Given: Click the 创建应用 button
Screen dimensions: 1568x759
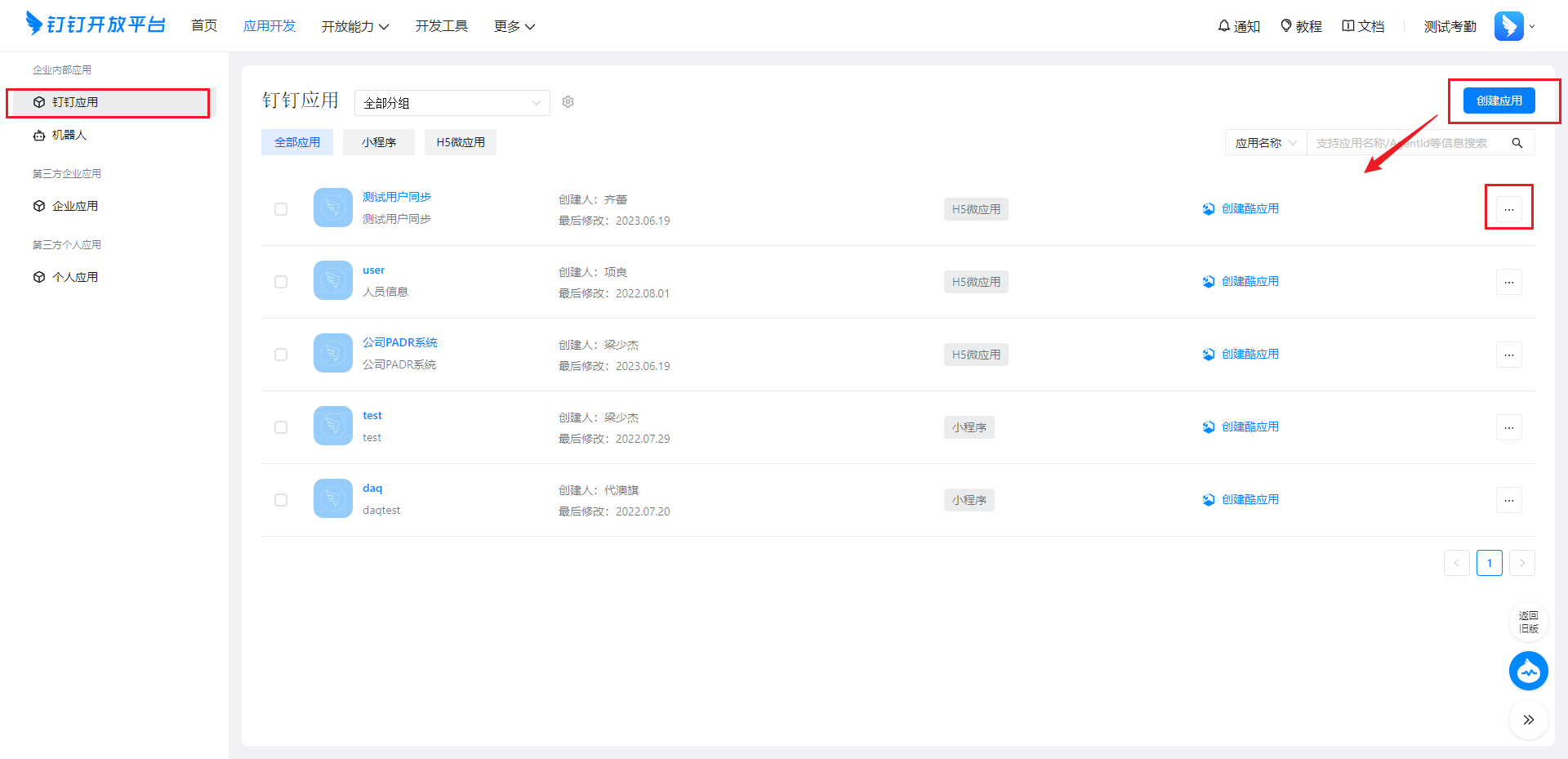Looking at the screenshot, I should (1499, 100).
